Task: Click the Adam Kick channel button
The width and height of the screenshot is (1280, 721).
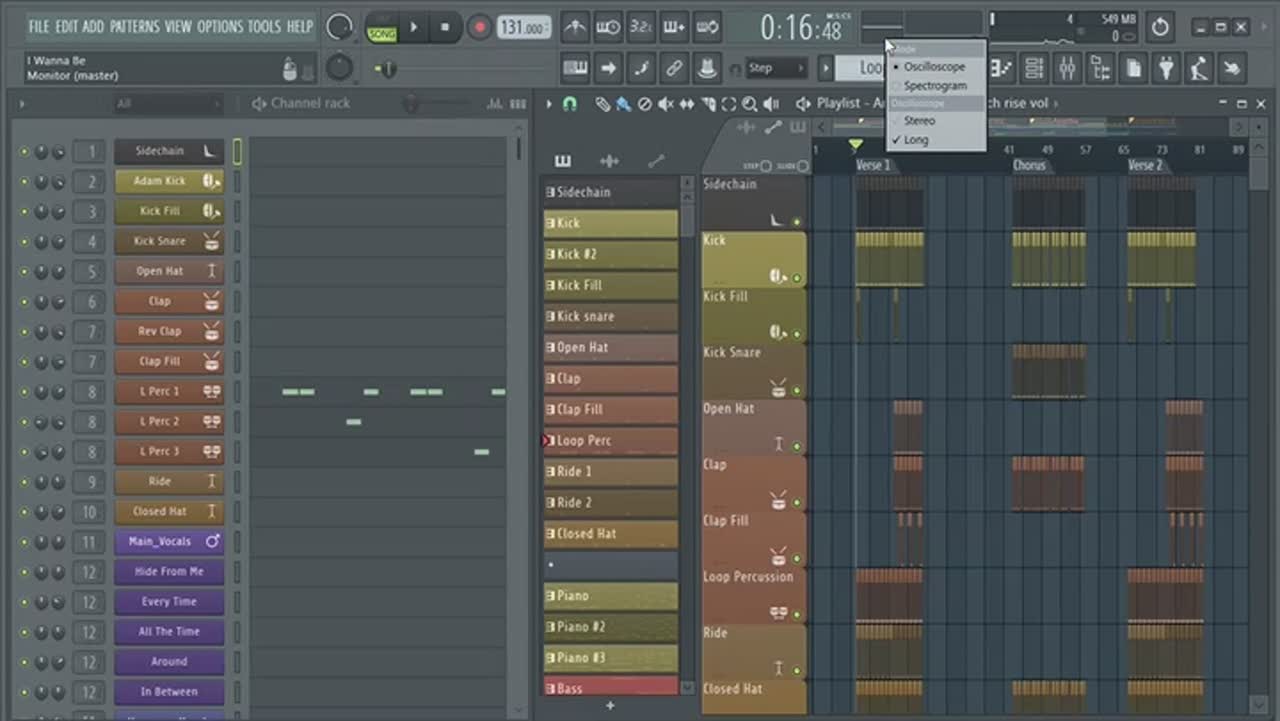Action: (160, 181)
